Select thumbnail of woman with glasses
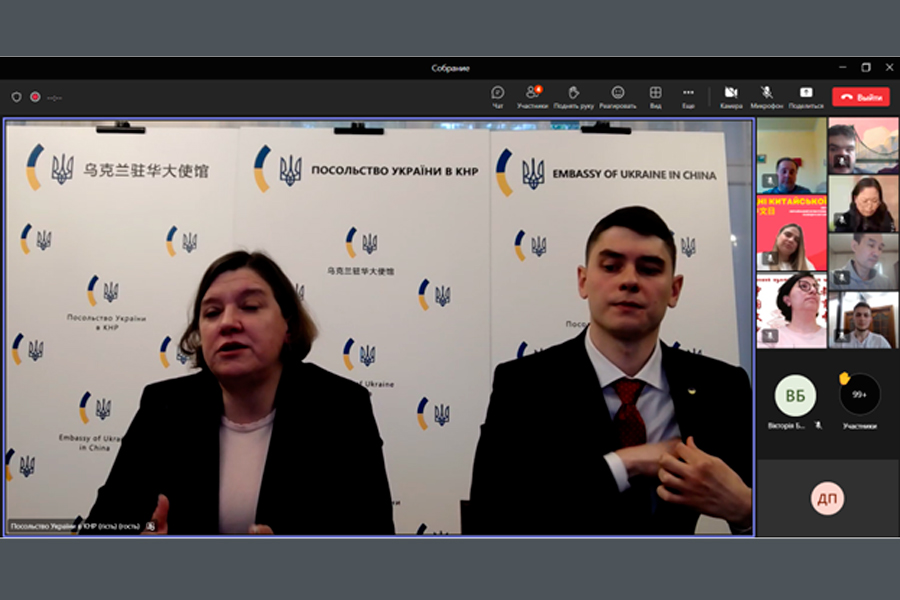The image size is (900, 600). tap(792, 311)
